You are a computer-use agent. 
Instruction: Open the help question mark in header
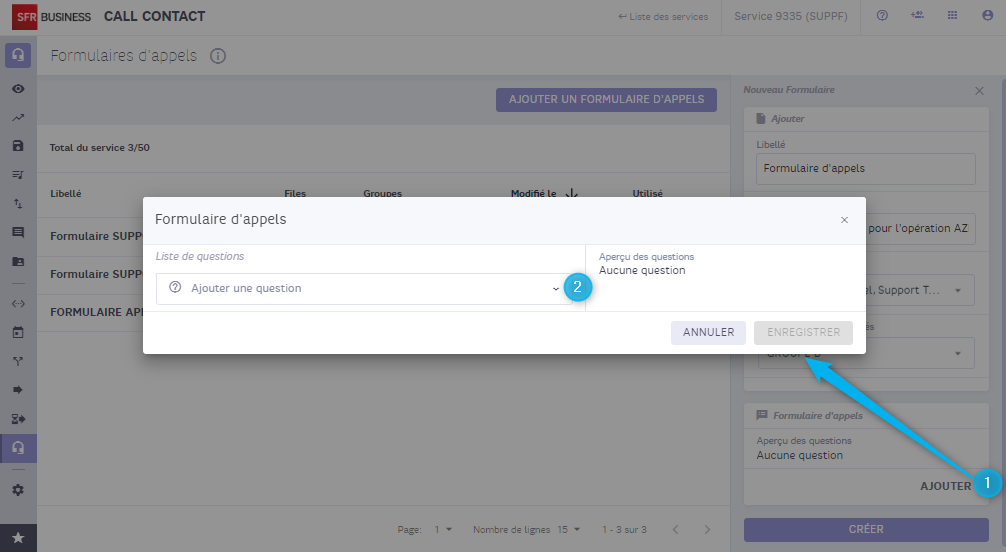[882, 15]
